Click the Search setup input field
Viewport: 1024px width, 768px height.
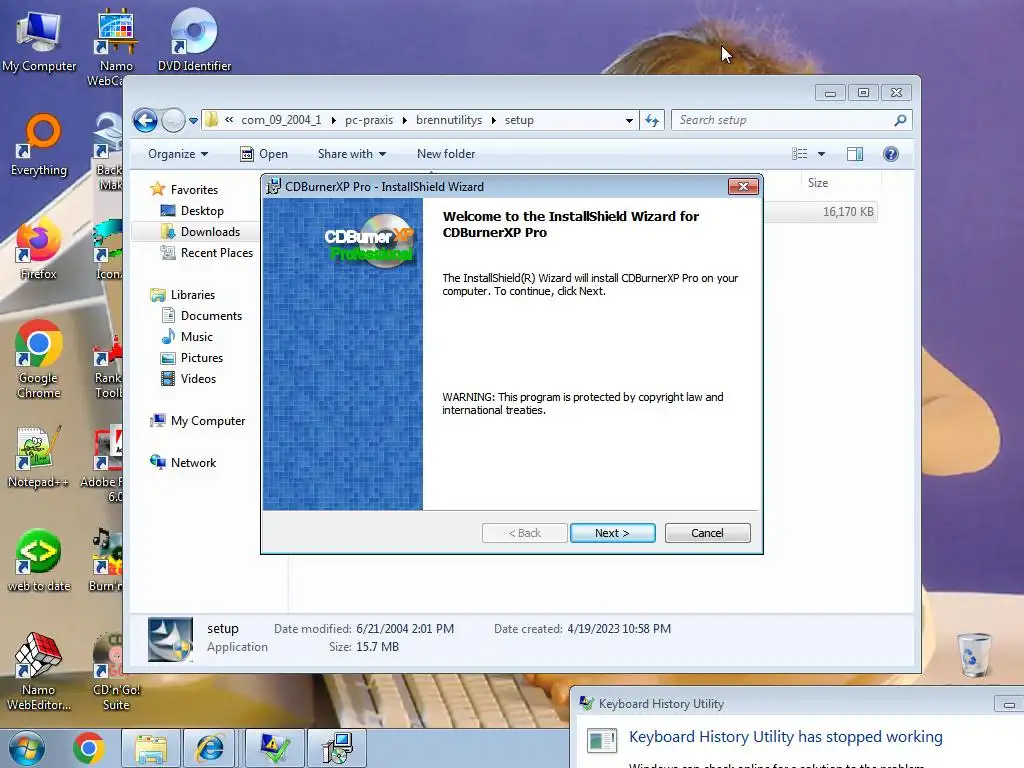[784, 120]
